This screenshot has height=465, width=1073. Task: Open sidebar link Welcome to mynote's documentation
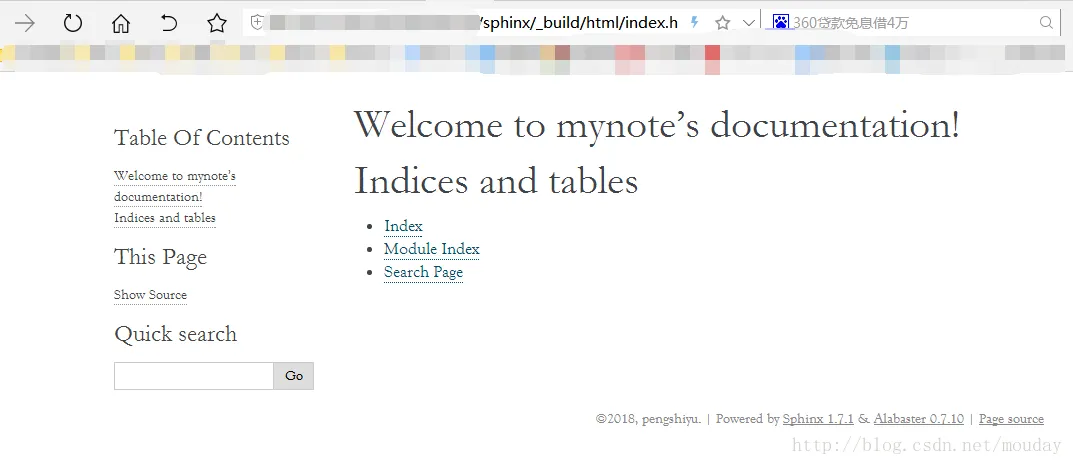[x=174, y=186]
